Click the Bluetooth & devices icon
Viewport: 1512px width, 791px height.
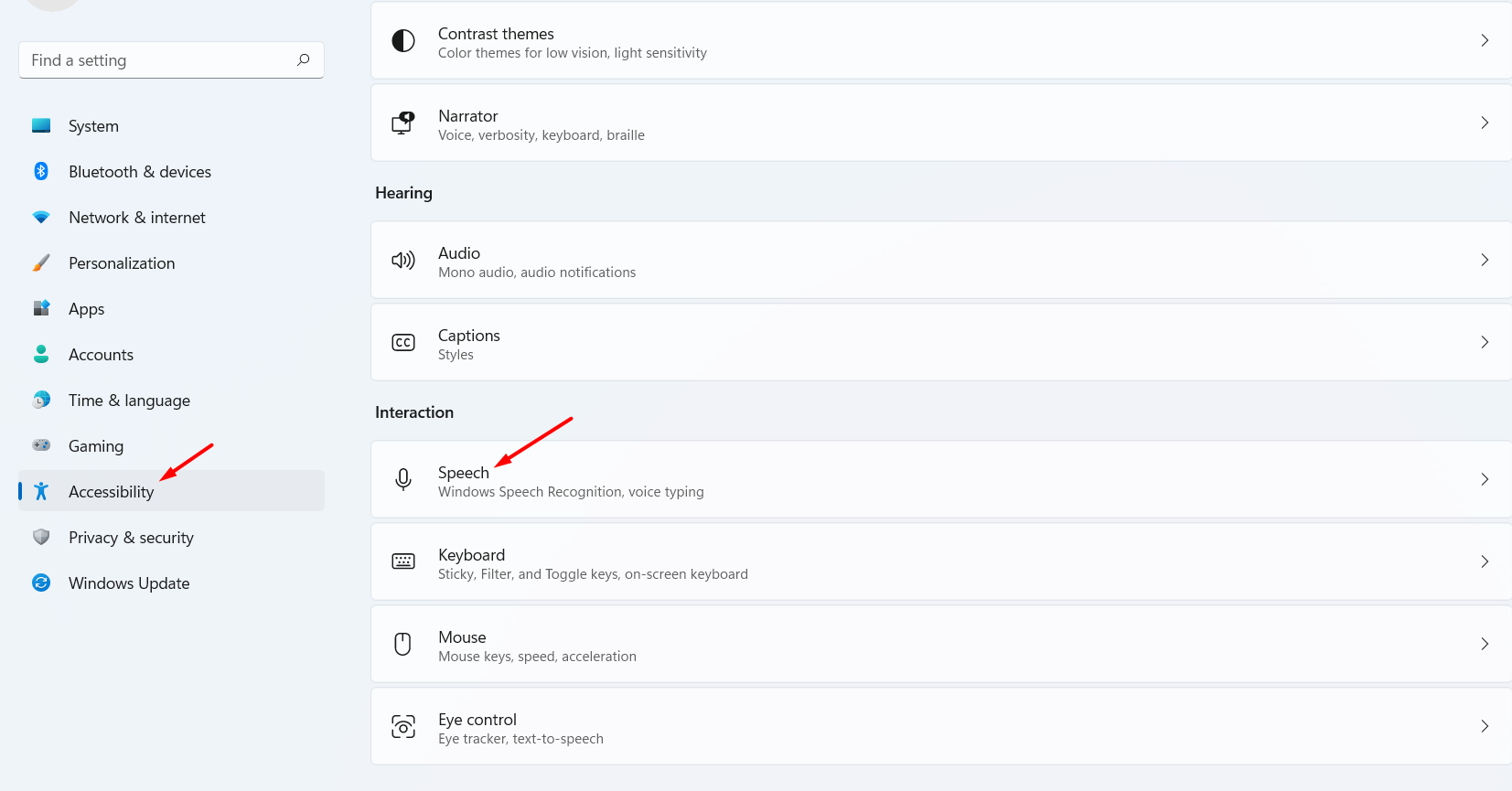tap(41, 171)
